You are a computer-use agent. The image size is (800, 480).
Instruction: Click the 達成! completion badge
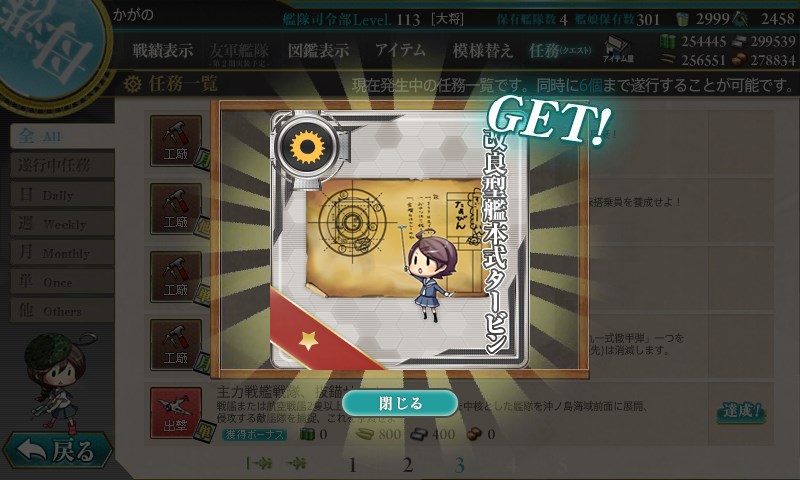pos(743,411)
